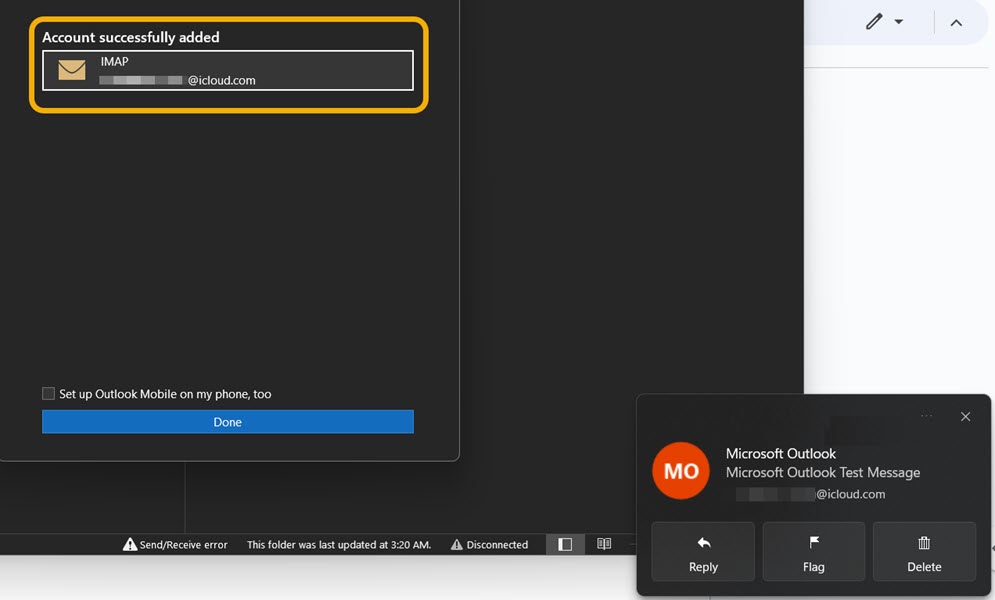Open the dropdown arrow beside the pencil icon
995x600 pixels.
point(897,21)
